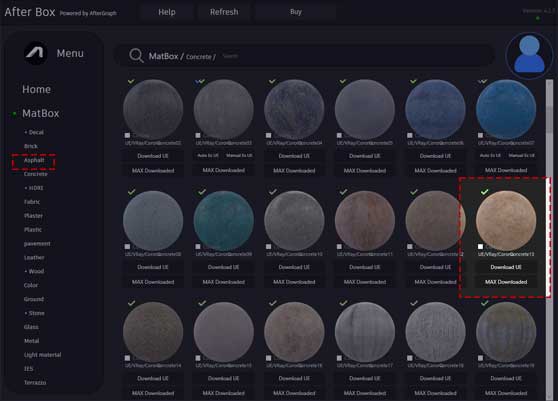558x401 pixels.
Task: Expand the Stone category in sidebar
Action: [x=35, y=313]
